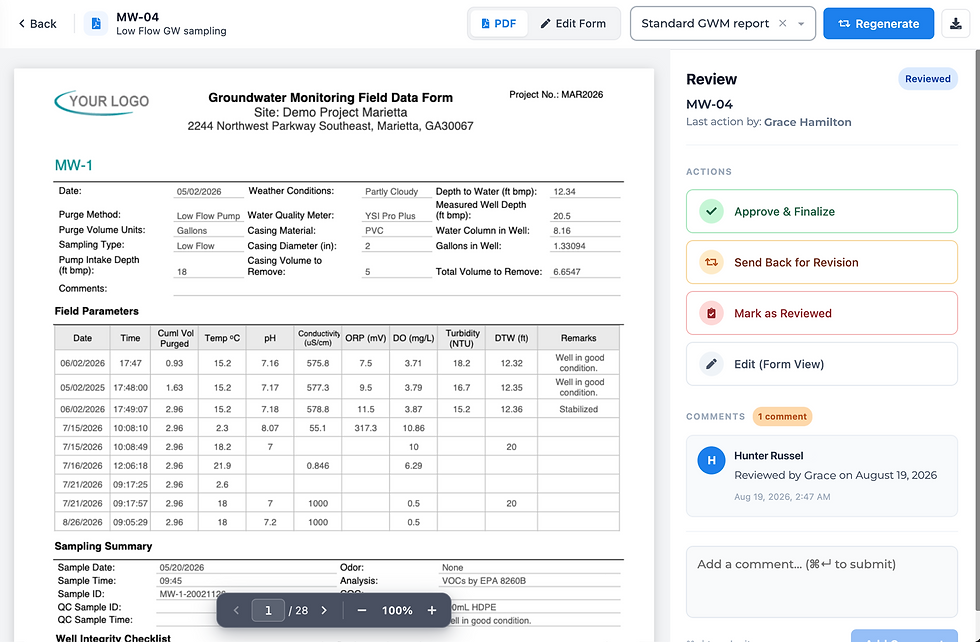
Task: Click the pencil icon for Edit Form View
Action: tap(711, 364)
